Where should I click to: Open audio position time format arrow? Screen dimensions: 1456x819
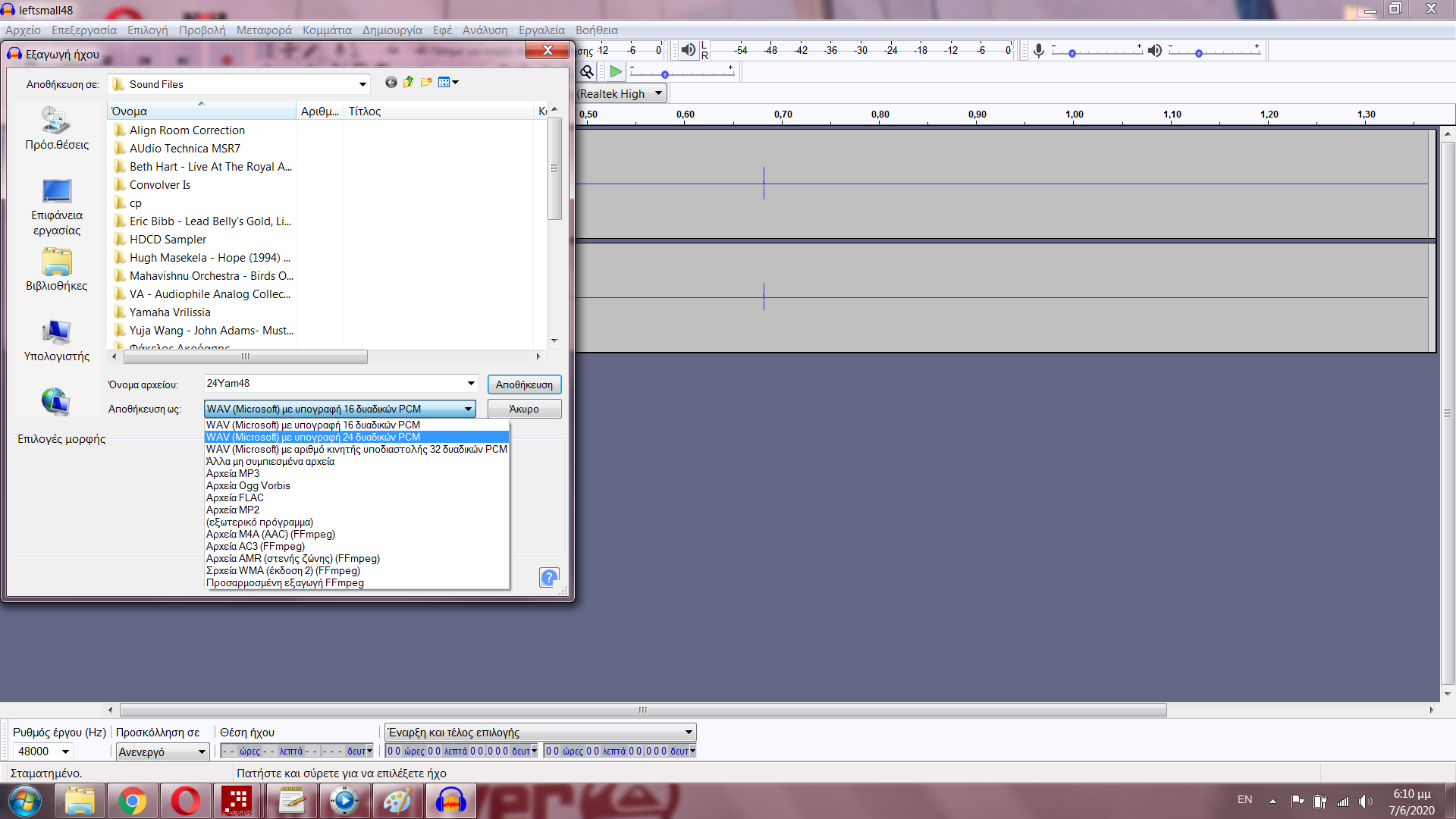click(370, 751)
